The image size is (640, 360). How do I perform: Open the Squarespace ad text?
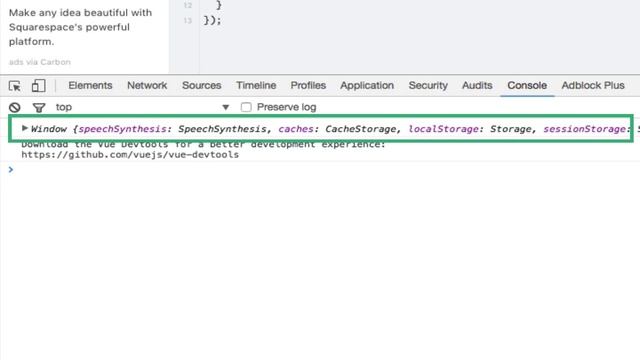pyautogui.click(x=80, y=27)
